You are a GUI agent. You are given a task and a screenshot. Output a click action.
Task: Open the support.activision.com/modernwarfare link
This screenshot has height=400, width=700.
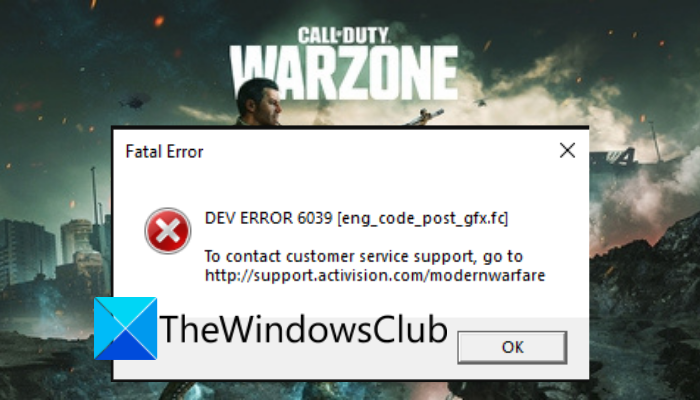pos(375,275)
